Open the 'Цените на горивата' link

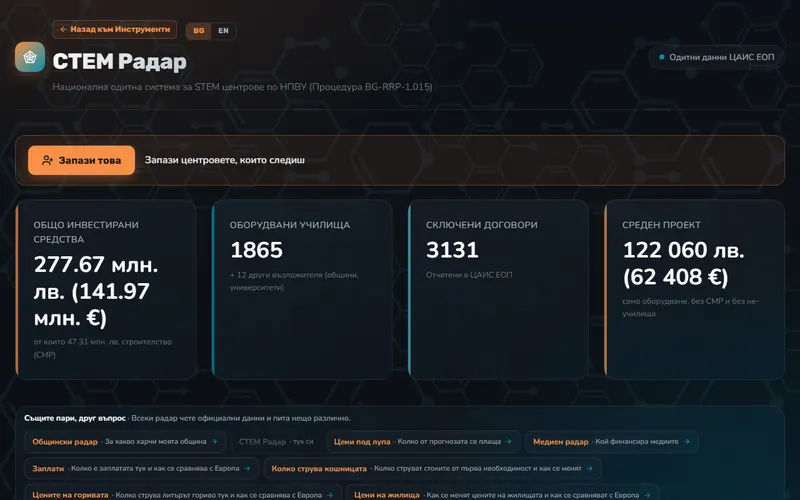point(183,493)
